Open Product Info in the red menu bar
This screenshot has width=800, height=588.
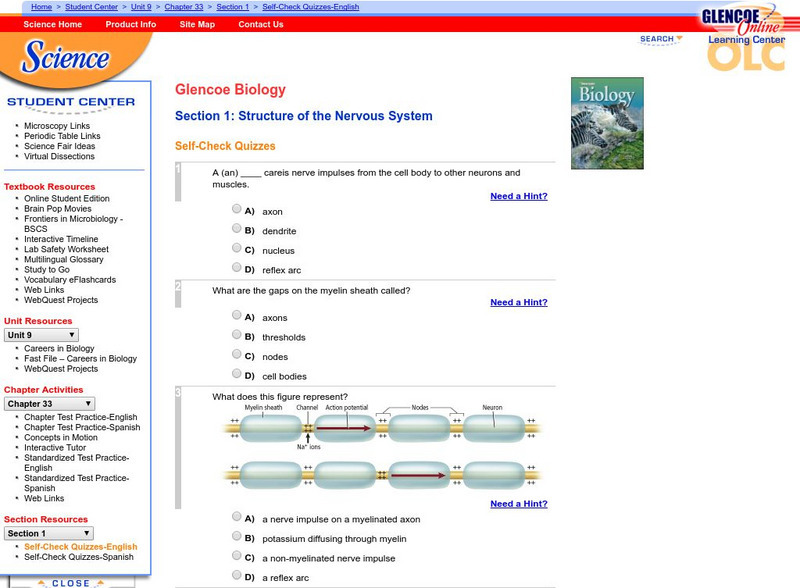(131, 24)
